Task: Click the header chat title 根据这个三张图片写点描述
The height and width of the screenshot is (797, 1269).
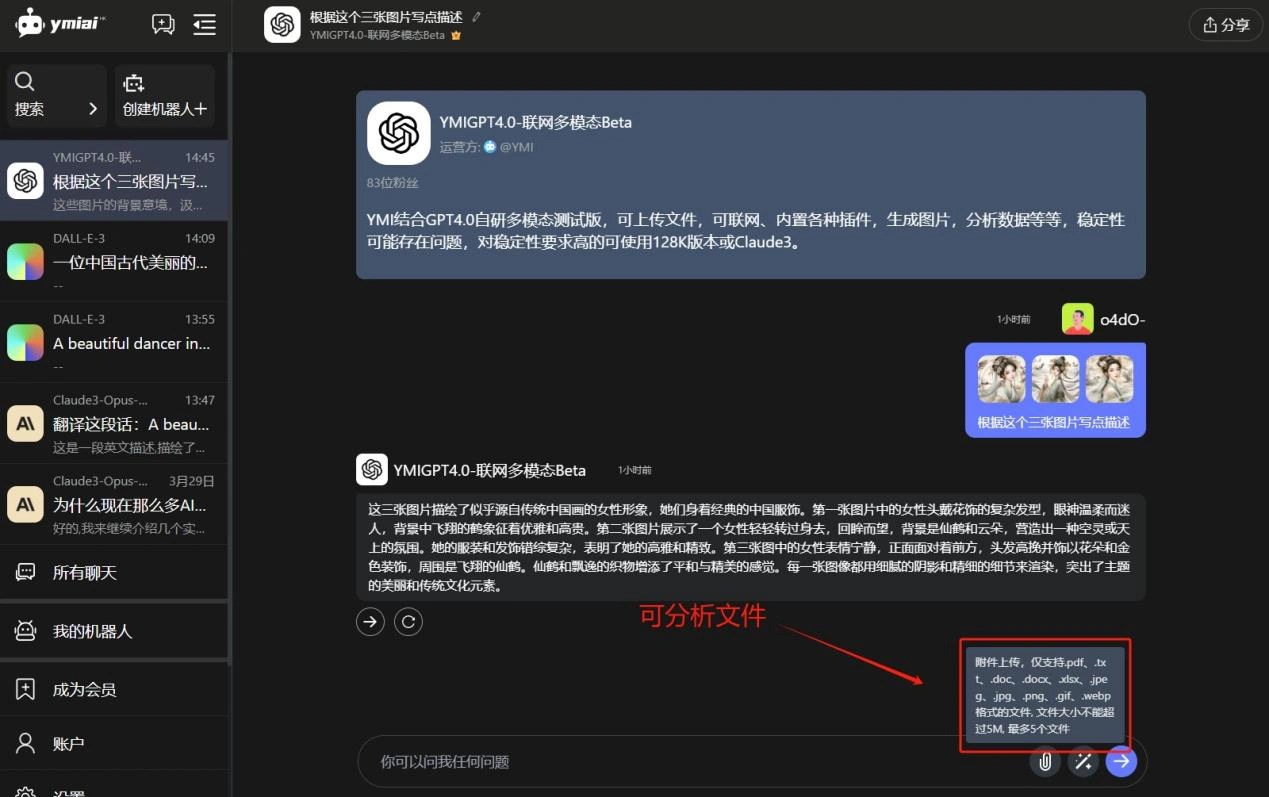Action: [x=386, y=17]
